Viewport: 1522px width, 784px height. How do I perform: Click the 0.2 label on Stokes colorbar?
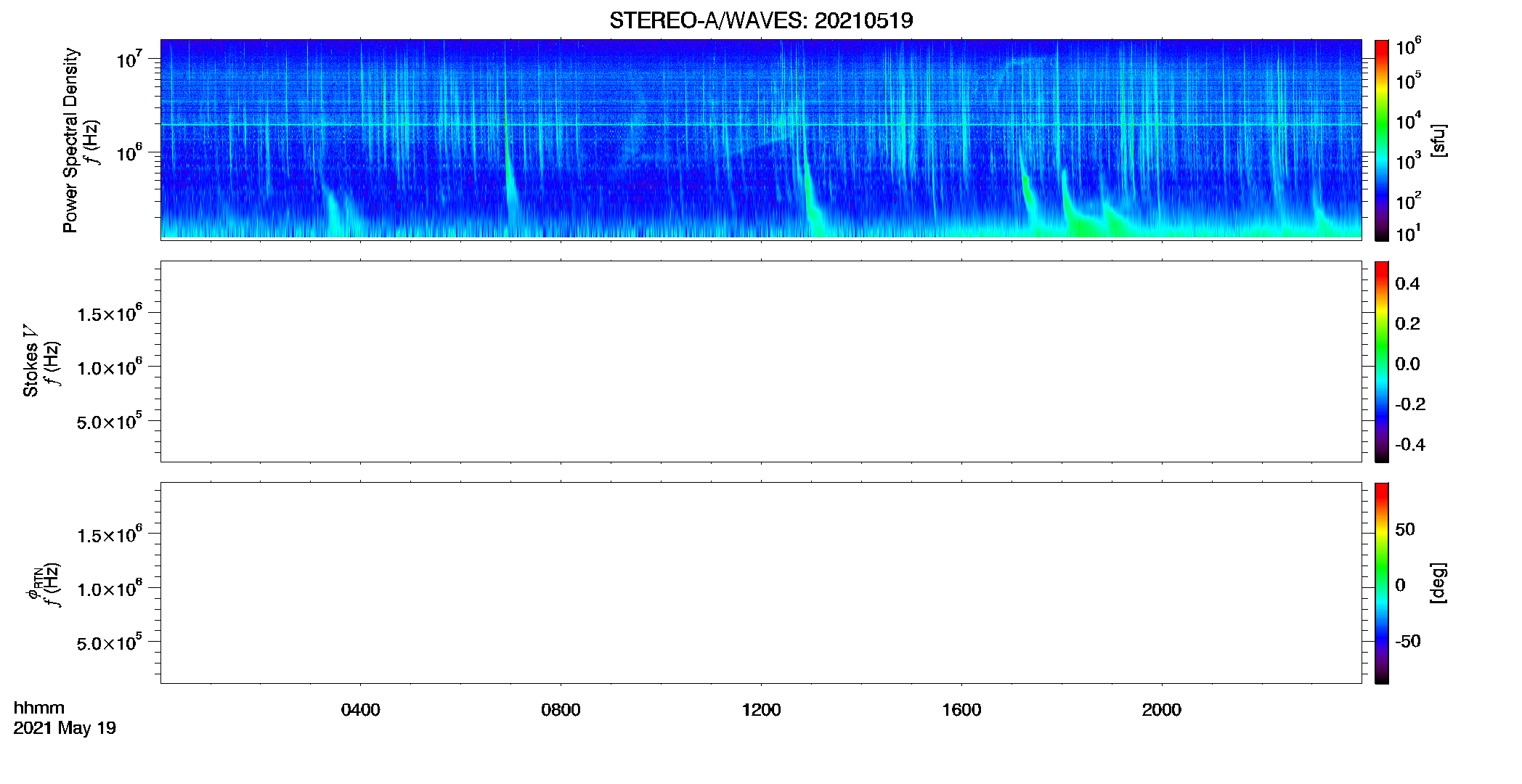(1407, 324)
